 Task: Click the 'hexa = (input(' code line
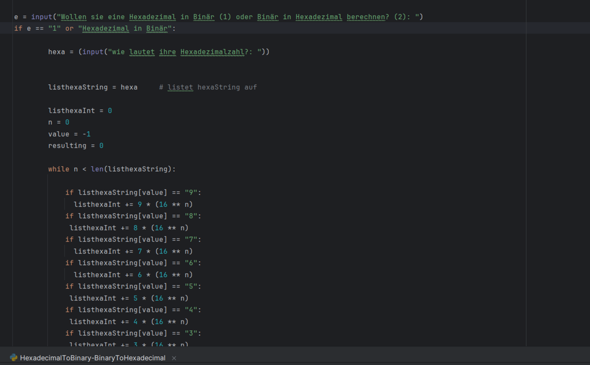[159, 52]
